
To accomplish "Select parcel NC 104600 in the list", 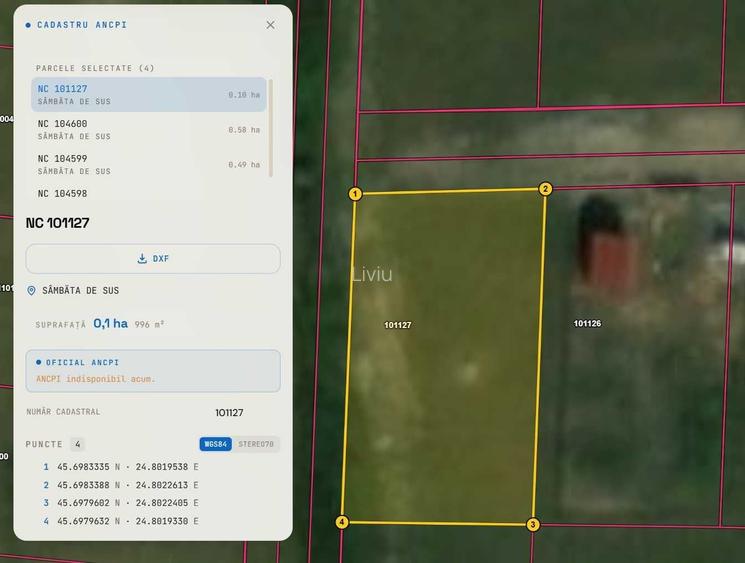I will click(149, 130).
